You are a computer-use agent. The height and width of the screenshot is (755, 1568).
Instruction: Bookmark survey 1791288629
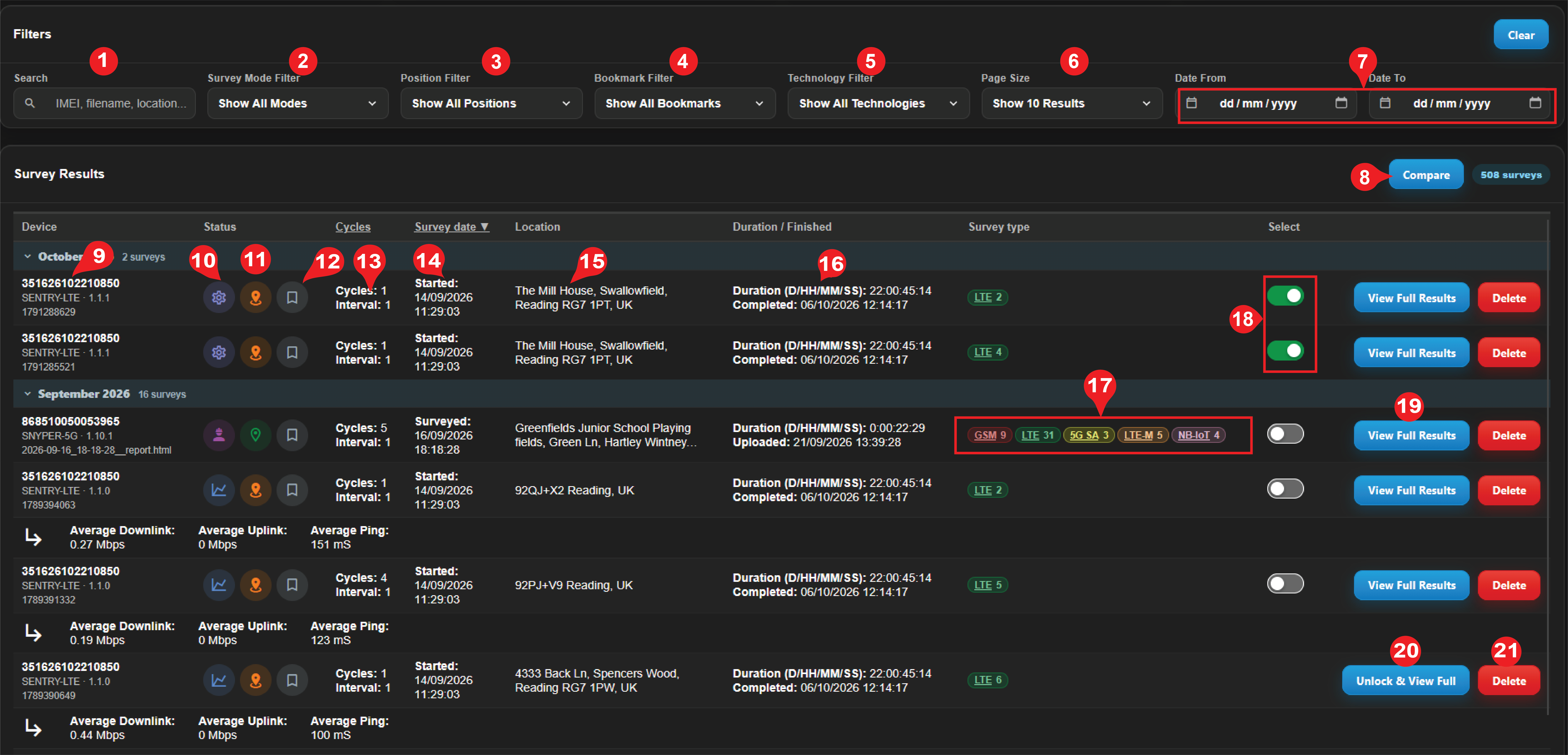click(x=292, y=297)
